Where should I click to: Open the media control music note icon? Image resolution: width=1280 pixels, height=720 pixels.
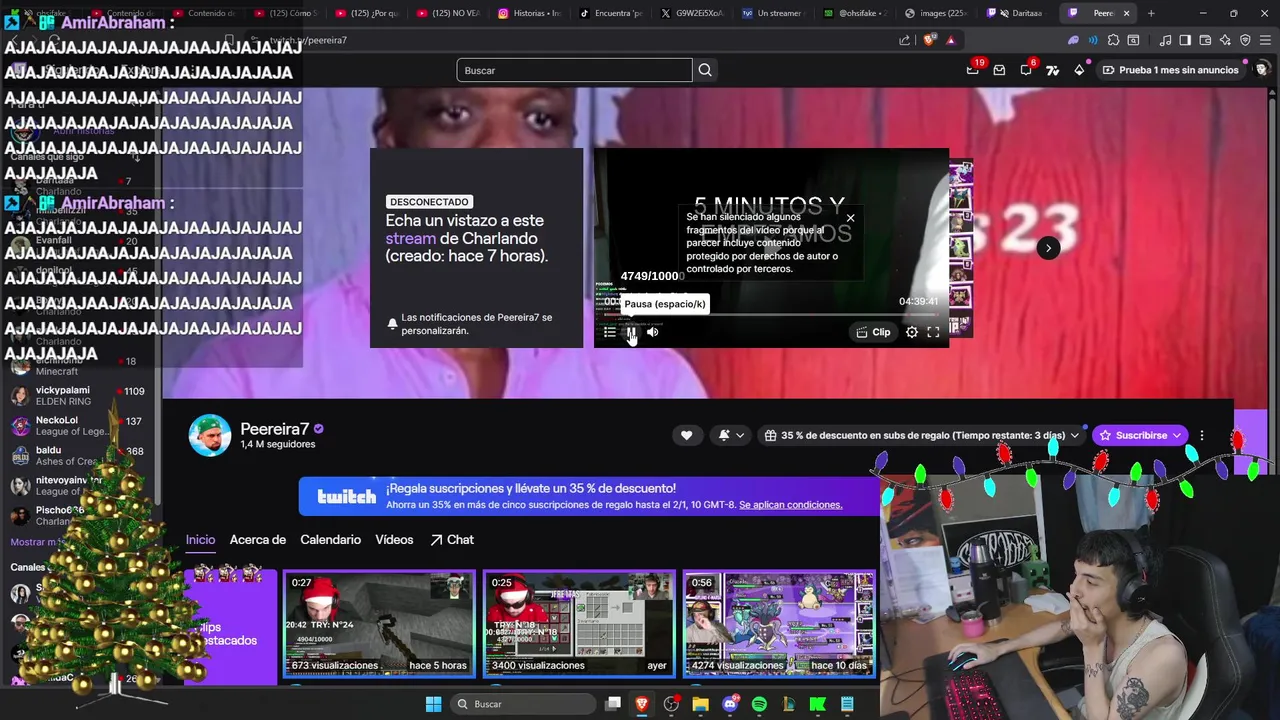tap(1165, 40)
